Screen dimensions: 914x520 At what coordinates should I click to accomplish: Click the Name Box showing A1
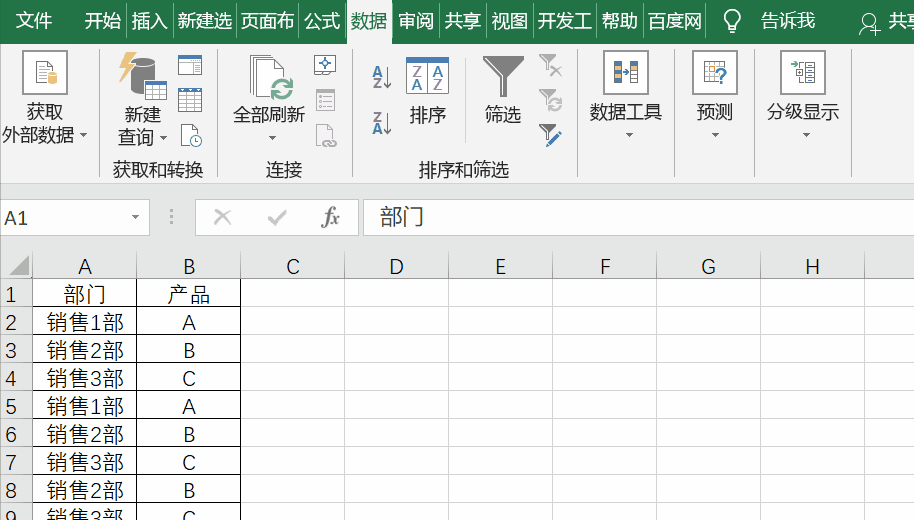[75, 217]
